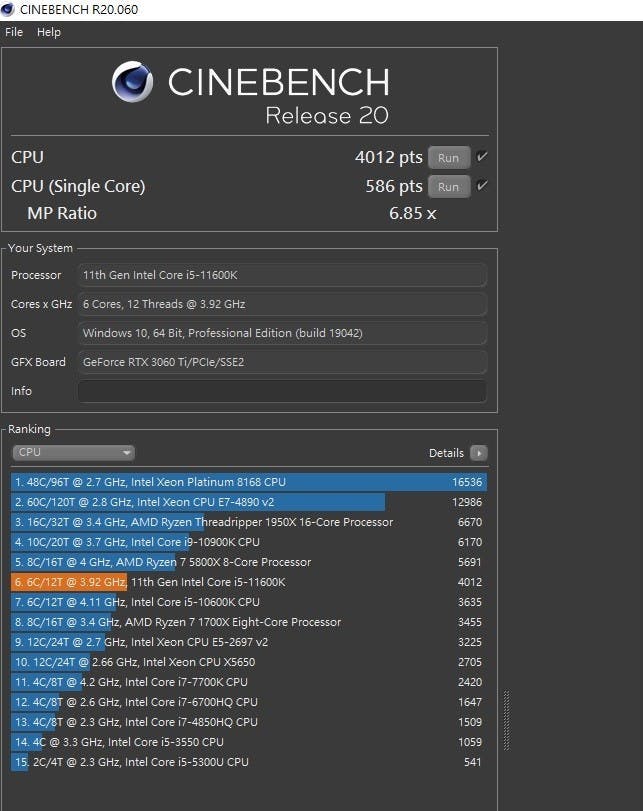Select ranking row AMD Ryzen 7 5800X
The image size is (643, 811).
click(248, 562)
